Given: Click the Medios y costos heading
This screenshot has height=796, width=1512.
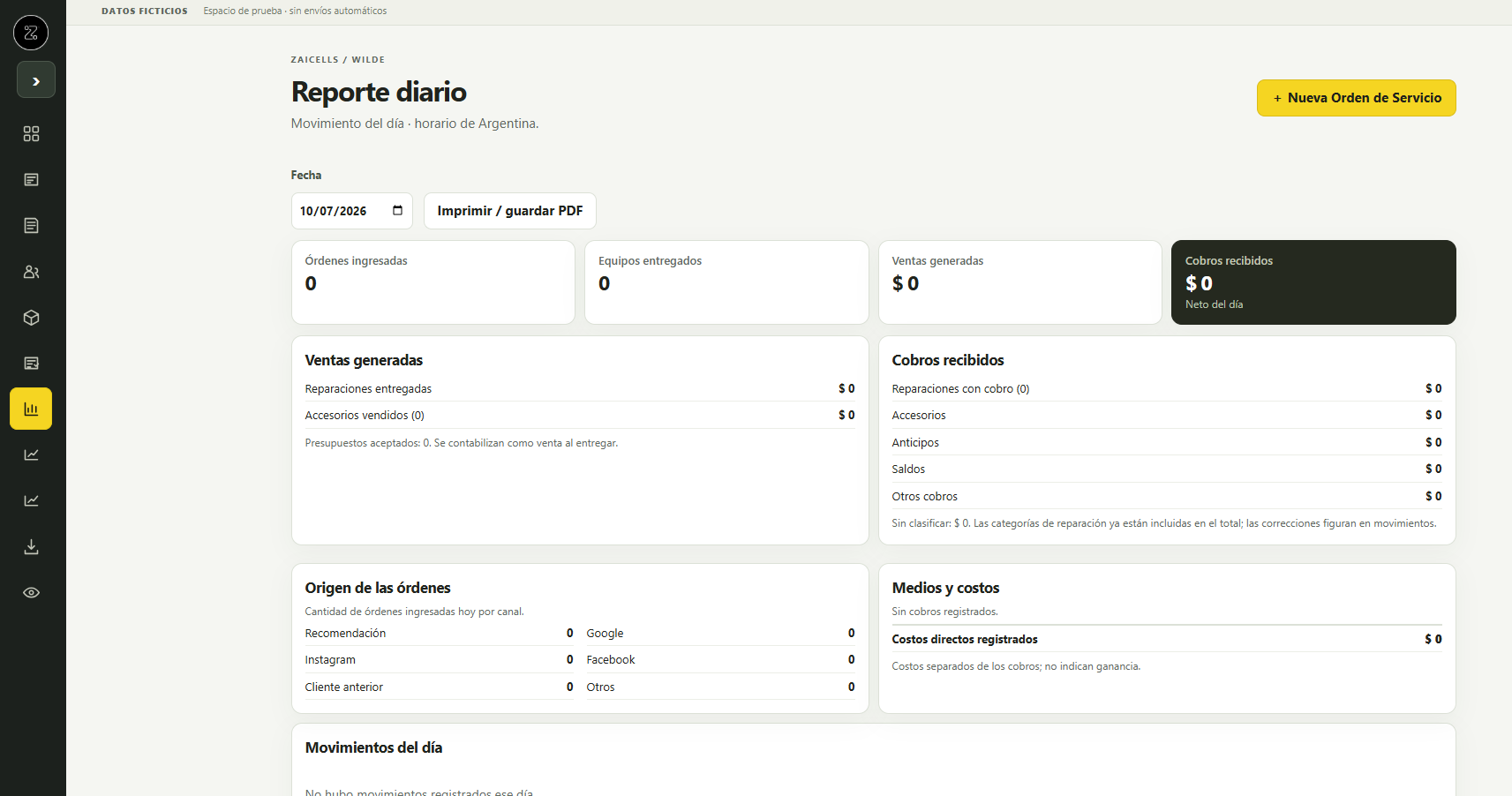Looking at the screenshot, I should click(x=945, y=588).
